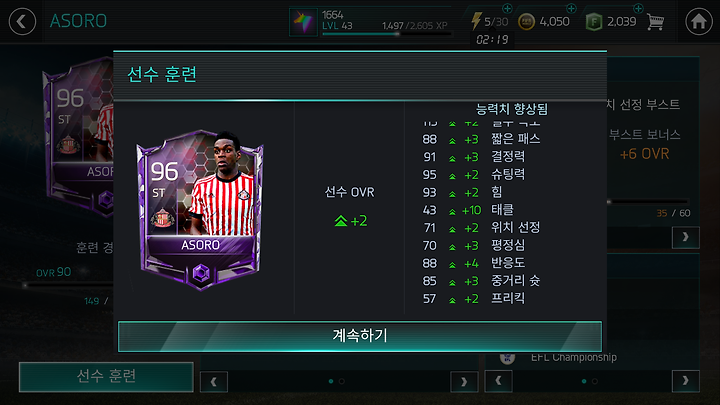Go to next EFL Championship page

(x=686, y=381)
